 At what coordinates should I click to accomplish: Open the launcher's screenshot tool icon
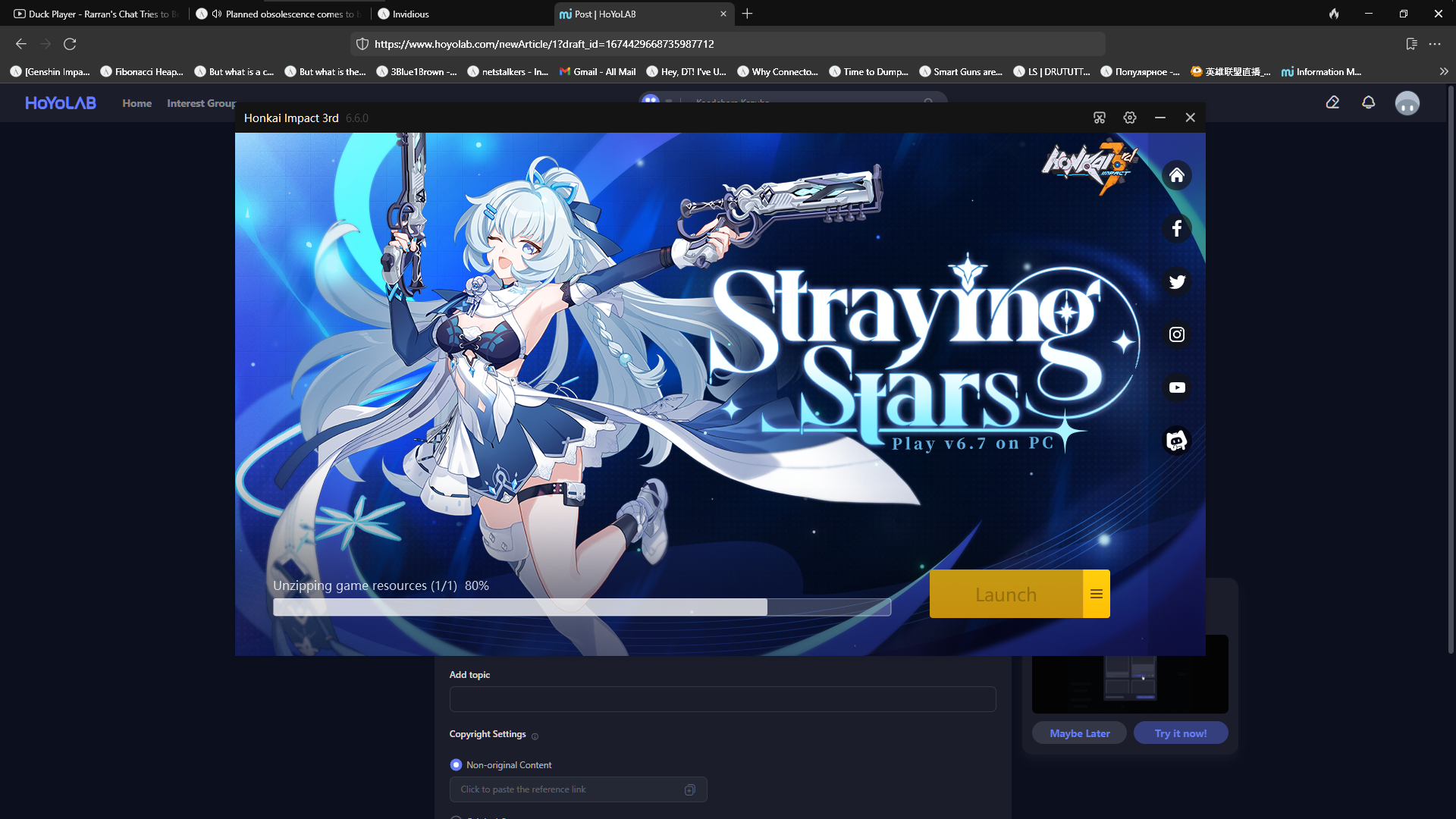1098,118
